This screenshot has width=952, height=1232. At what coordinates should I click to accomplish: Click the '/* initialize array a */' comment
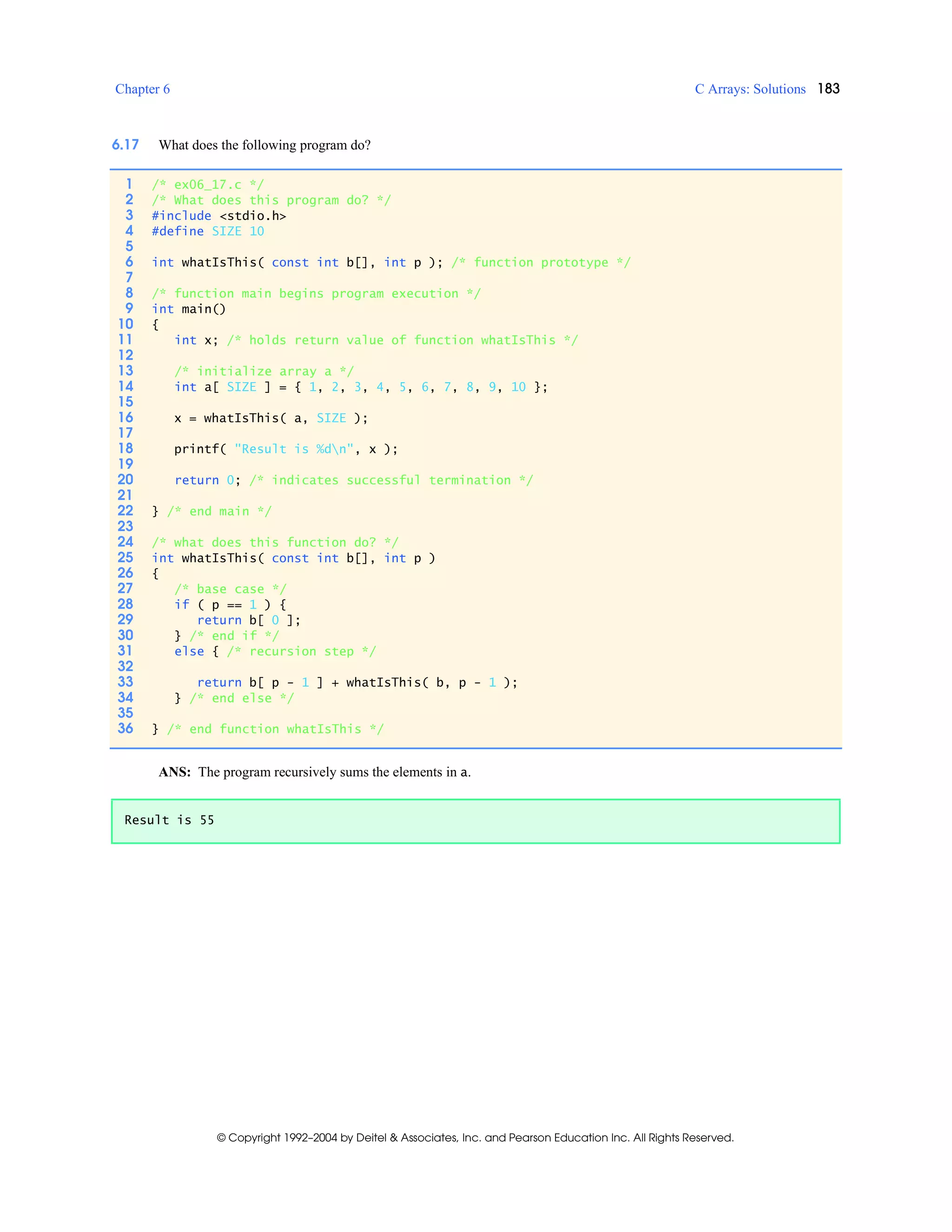click(x=264, y=371)
